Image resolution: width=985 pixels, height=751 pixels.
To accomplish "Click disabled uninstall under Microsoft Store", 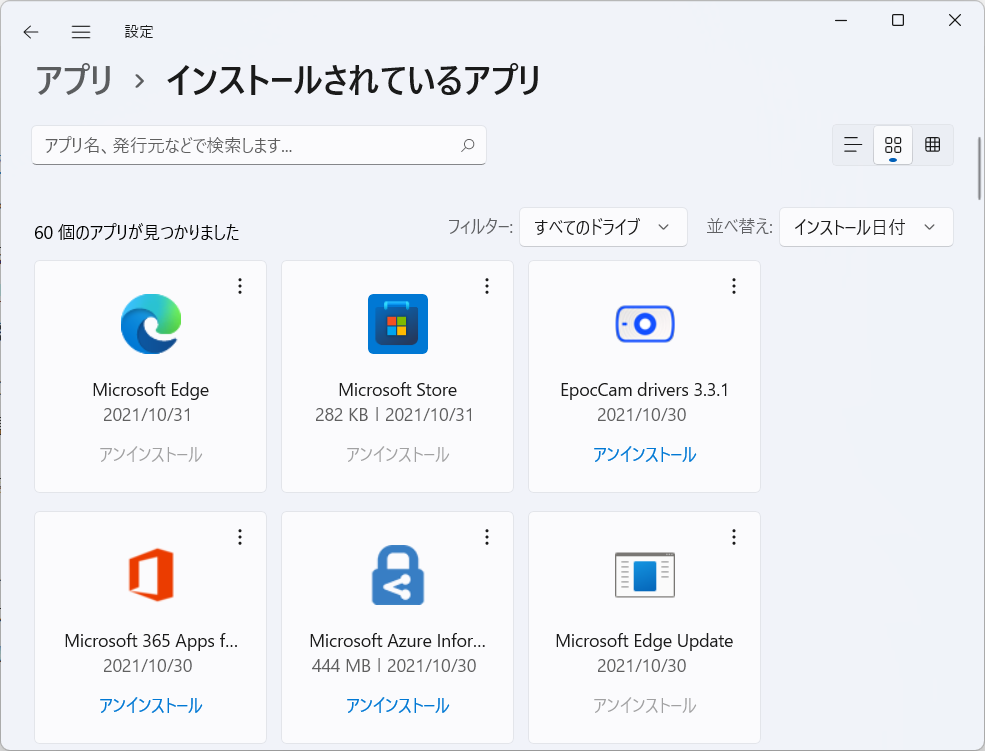I will point(398,455).
